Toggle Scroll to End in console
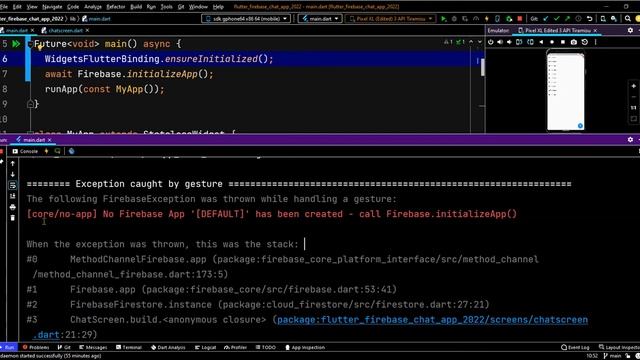Image resolution: width=640 pixels, height=360 pixels. pyautogui.click(x=13, y=196)
